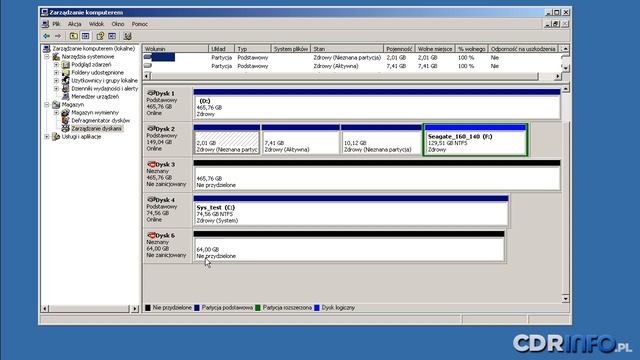Sort by the Stan column header

(347, 49)
